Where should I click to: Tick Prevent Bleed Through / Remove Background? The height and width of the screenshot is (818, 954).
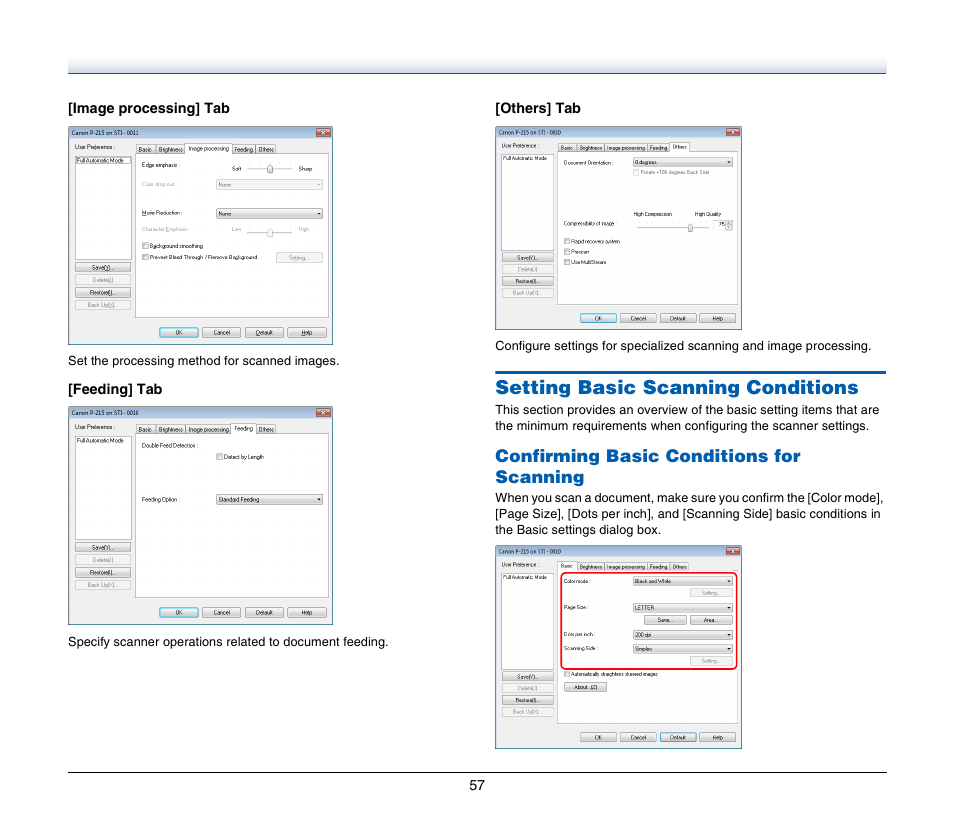145,257
